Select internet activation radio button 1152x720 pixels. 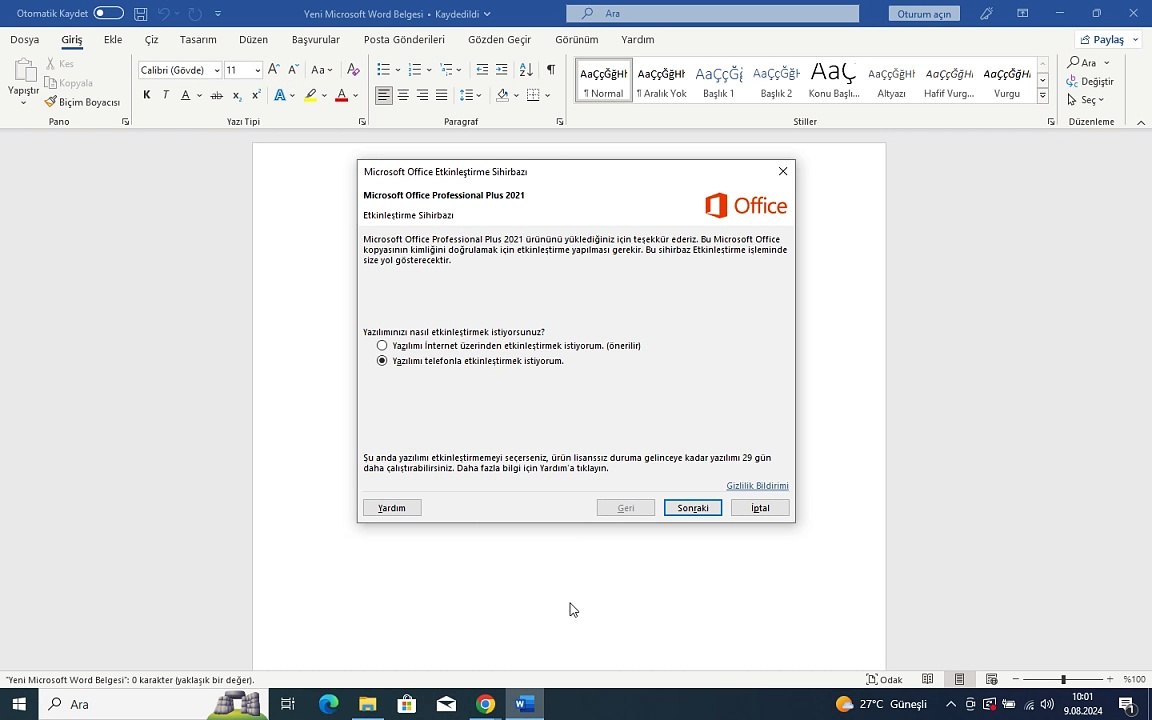(382, 345)
